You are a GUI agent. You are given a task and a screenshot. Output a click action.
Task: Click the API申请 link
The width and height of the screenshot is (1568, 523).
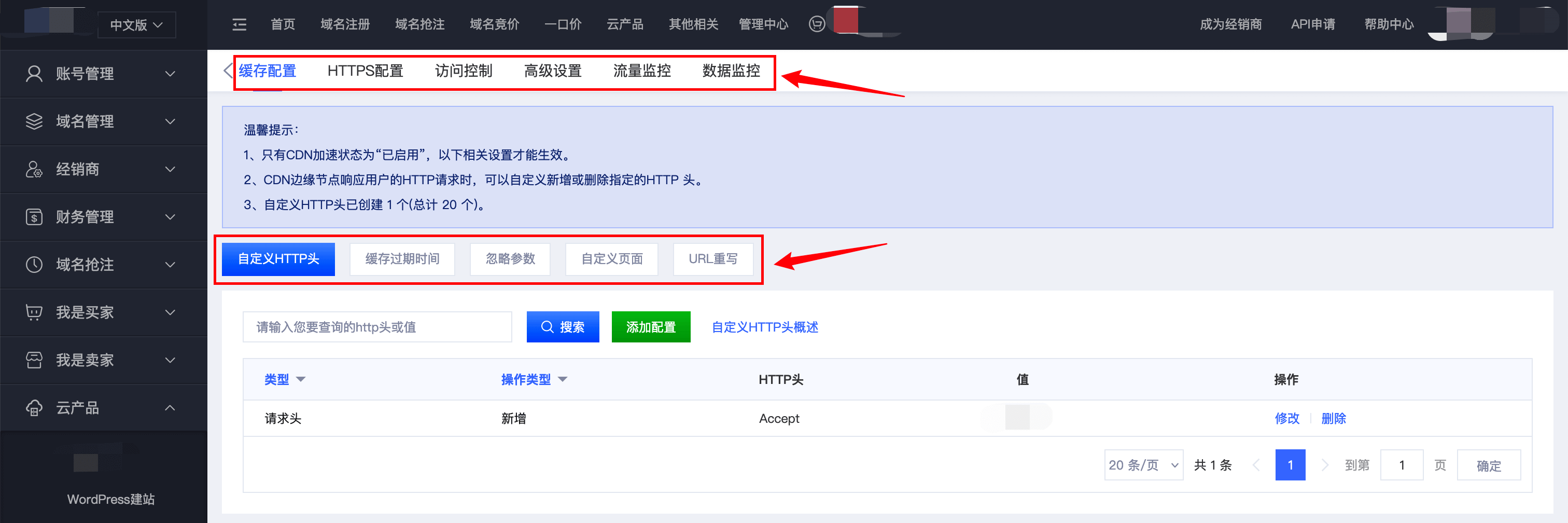pyautogui.click(x=1313, y=24)
